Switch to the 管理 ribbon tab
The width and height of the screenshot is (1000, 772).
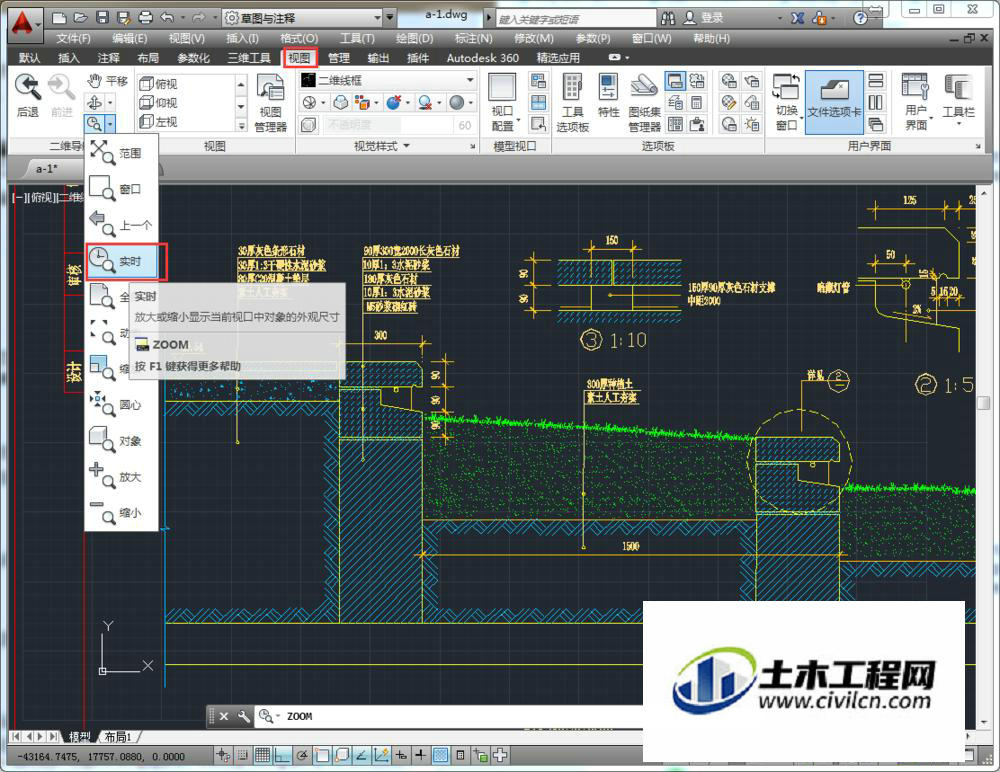(339, 58)
